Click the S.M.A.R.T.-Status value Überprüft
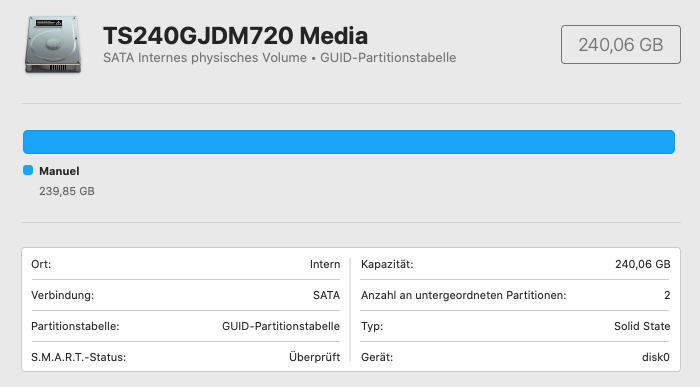Screen dimensions: 700x387 click(x=314, y=357)
